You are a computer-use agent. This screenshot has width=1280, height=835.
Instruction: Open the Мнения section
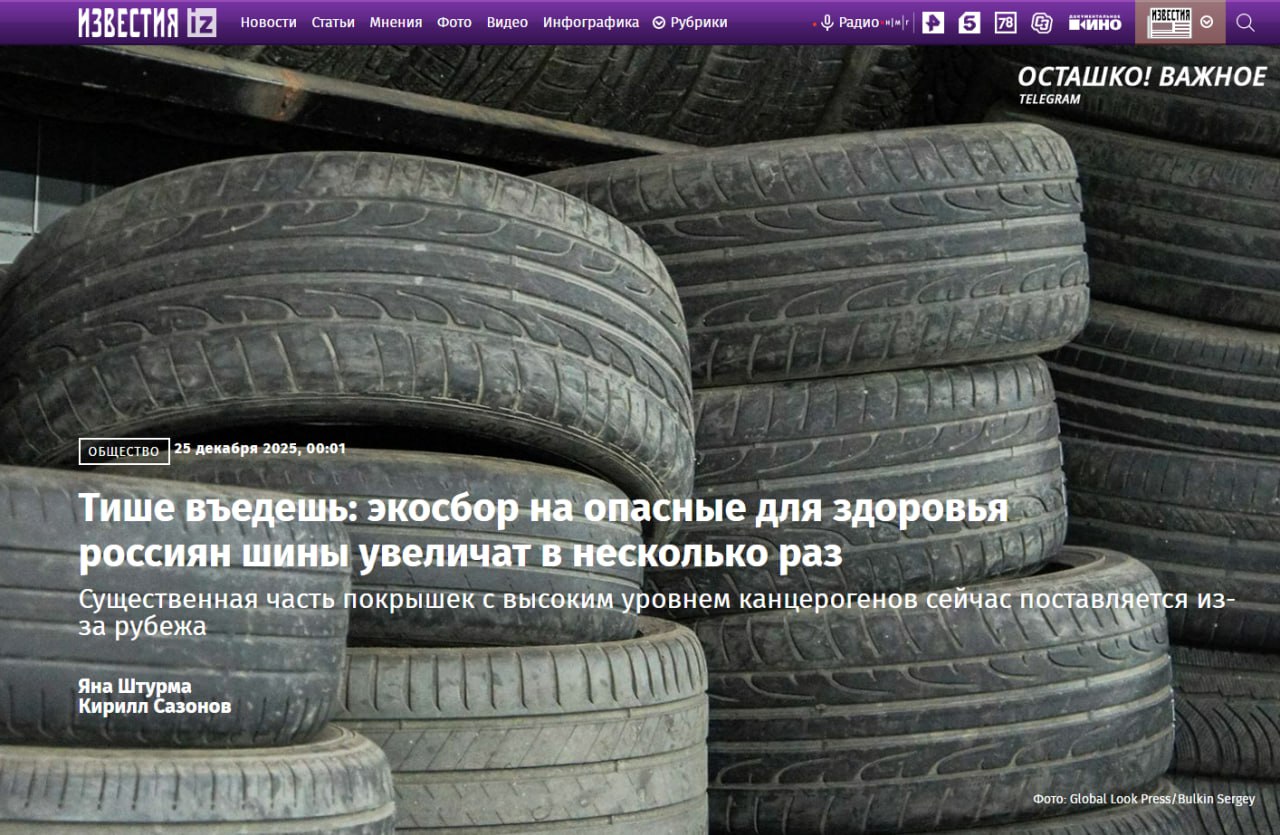(x=396, y=22)
